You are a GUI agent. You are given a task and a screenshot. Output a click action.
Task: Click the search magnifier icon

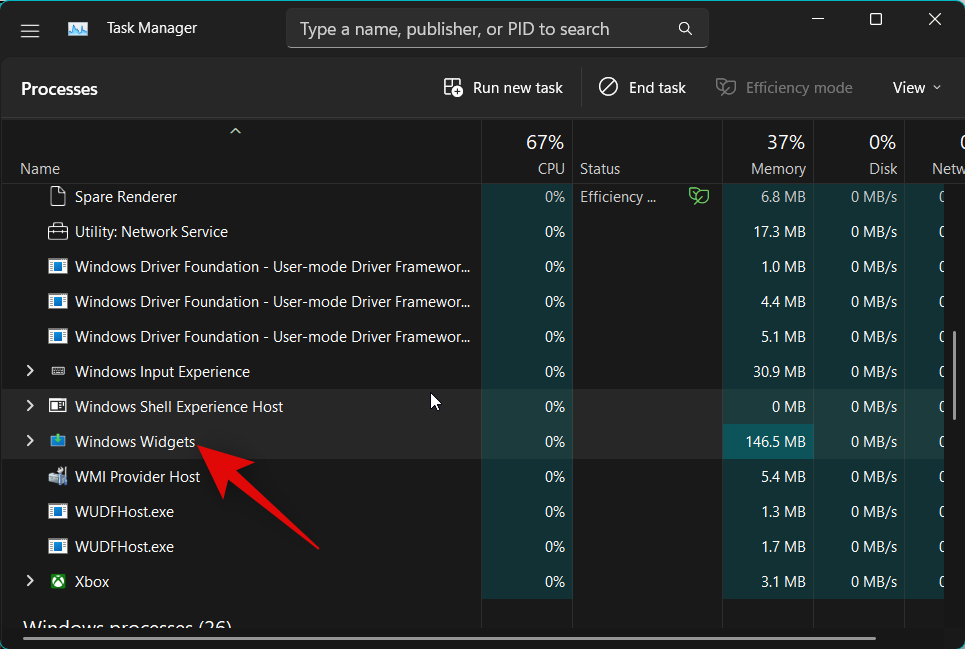pos(685,29)
